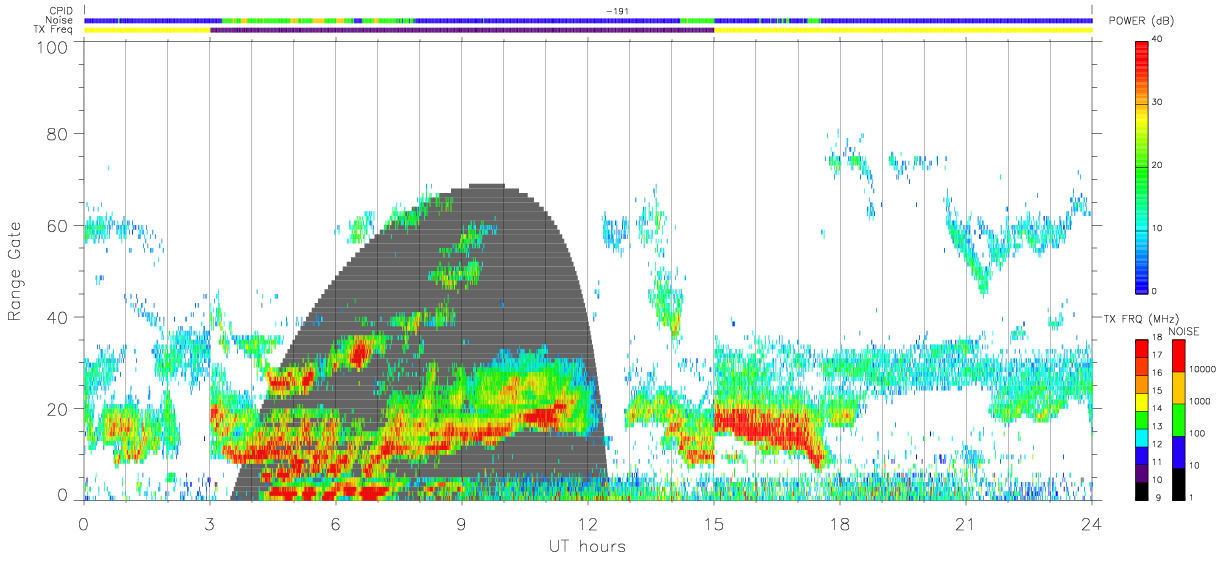This screenshot has height=567, width=1228.
Task: Click the 24 tick on the UT hours axis
Action: click(x=1092, y=523)
